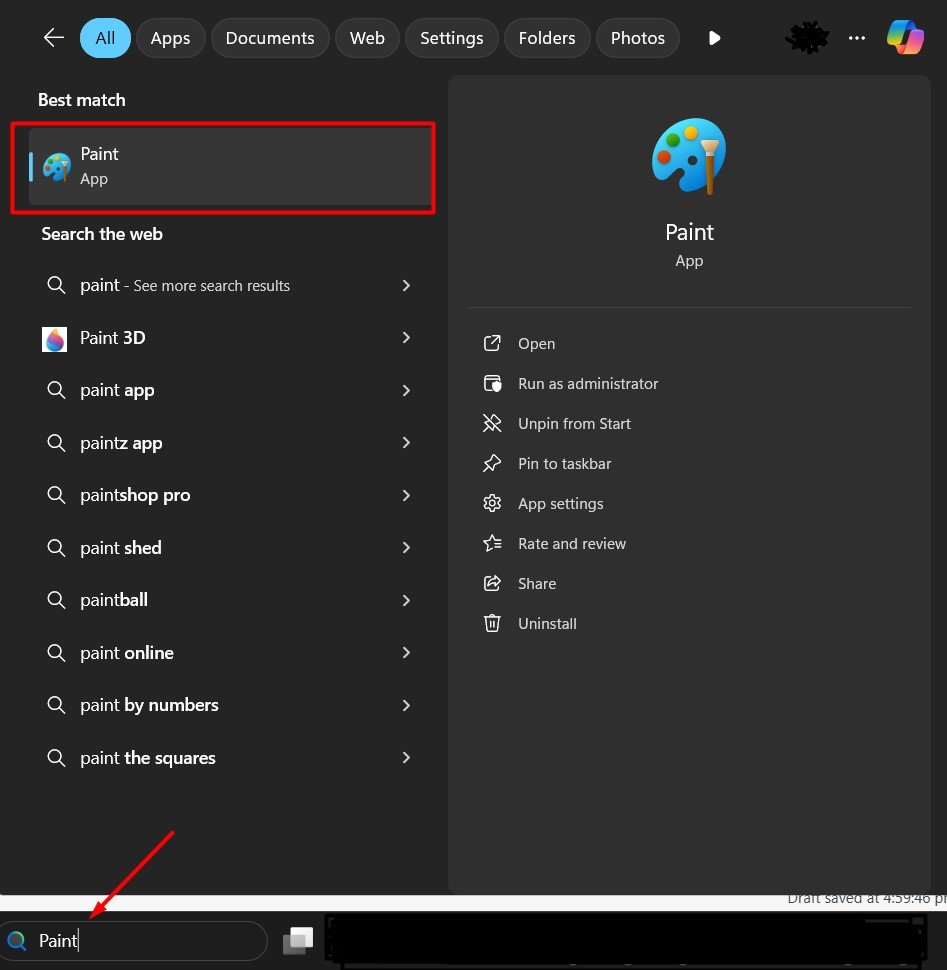The width and height of the screenshot is (947, 970).
Task: Choose Uninstall for Paint
Action: pos(547,624)
